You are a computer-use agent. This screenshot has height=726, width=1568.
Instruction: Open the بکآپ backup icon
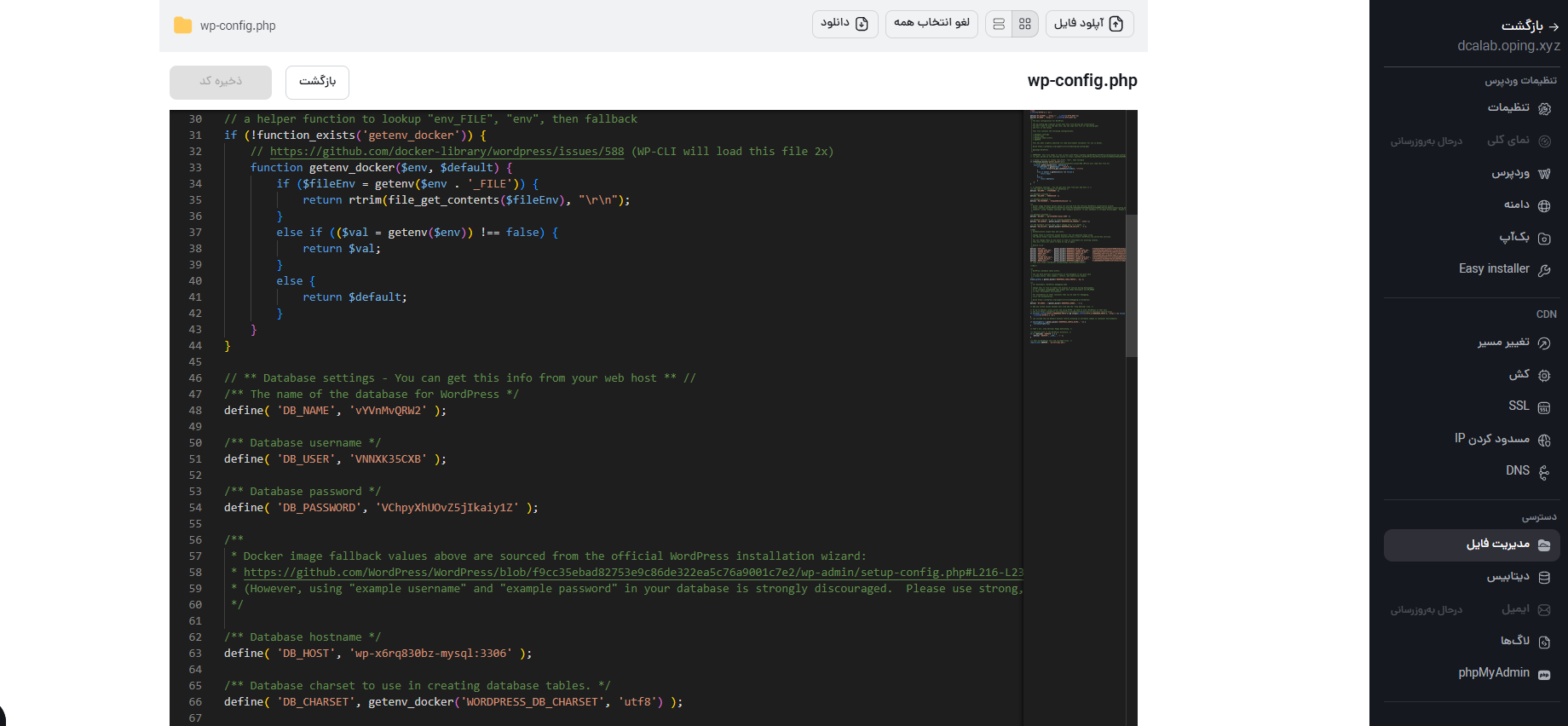pos(1544,238)
